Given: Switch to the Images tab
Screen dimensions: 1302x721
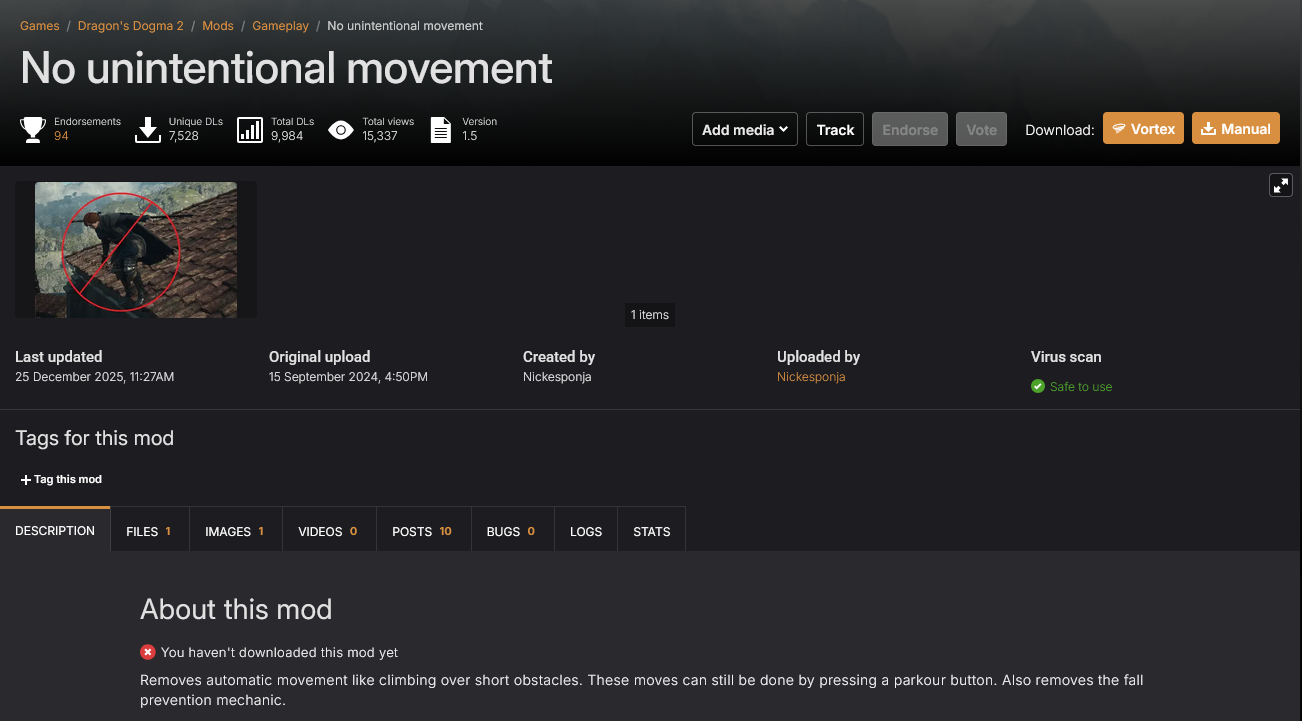Looking at the screenshot, I should pyautogui.click(x=234, y=531).
